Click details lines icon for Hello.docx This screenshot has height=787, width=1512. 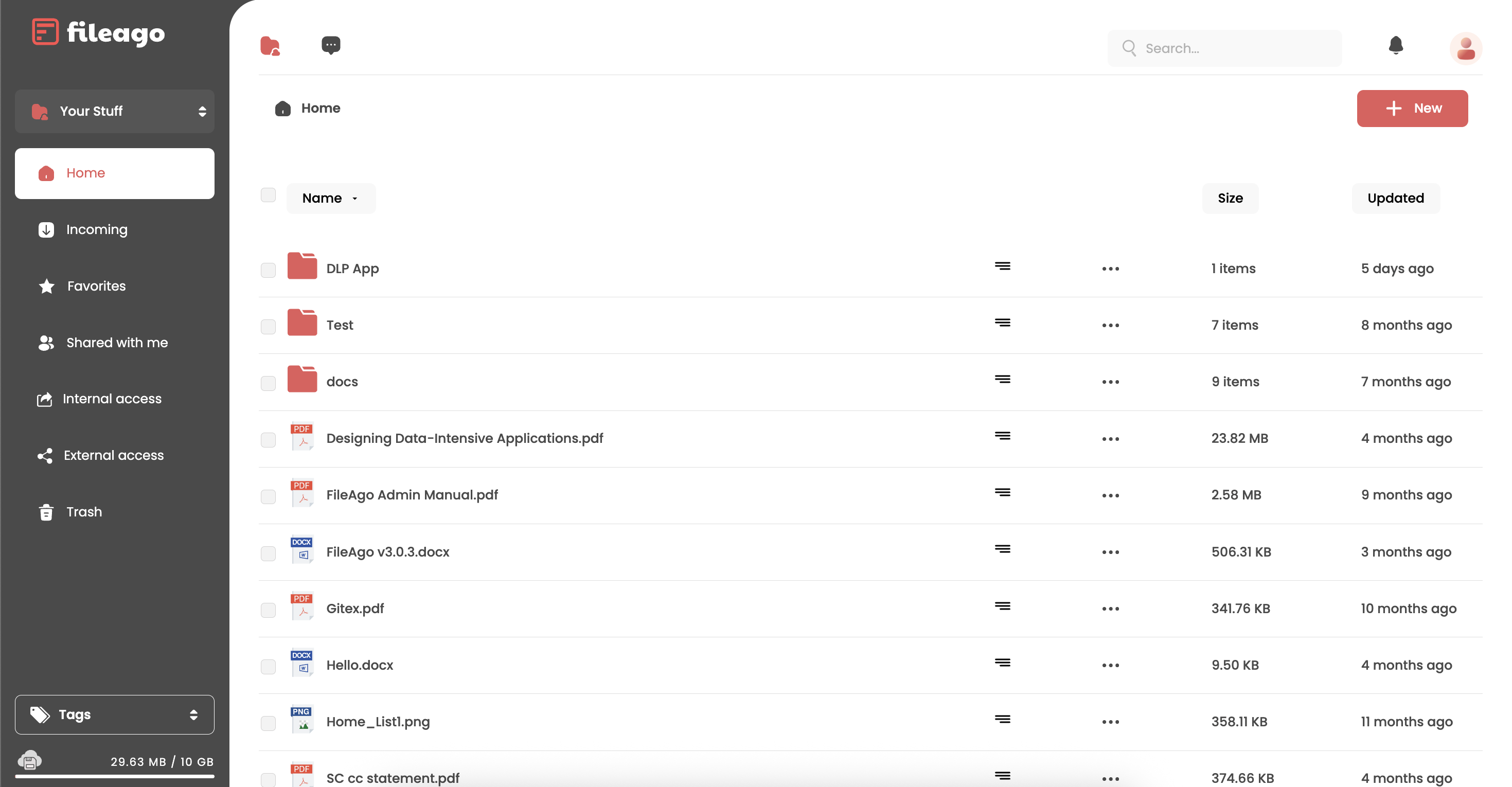(x=1002, y=663)
